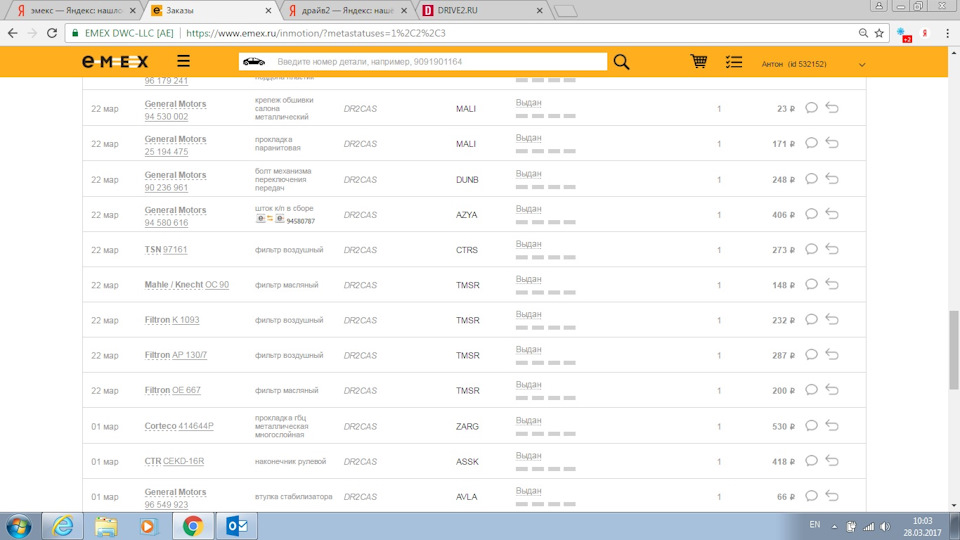The width and height of the screenshot is (960, 540).
Task: Click the volume icon in system tray
Action: [x=885, y=527]
